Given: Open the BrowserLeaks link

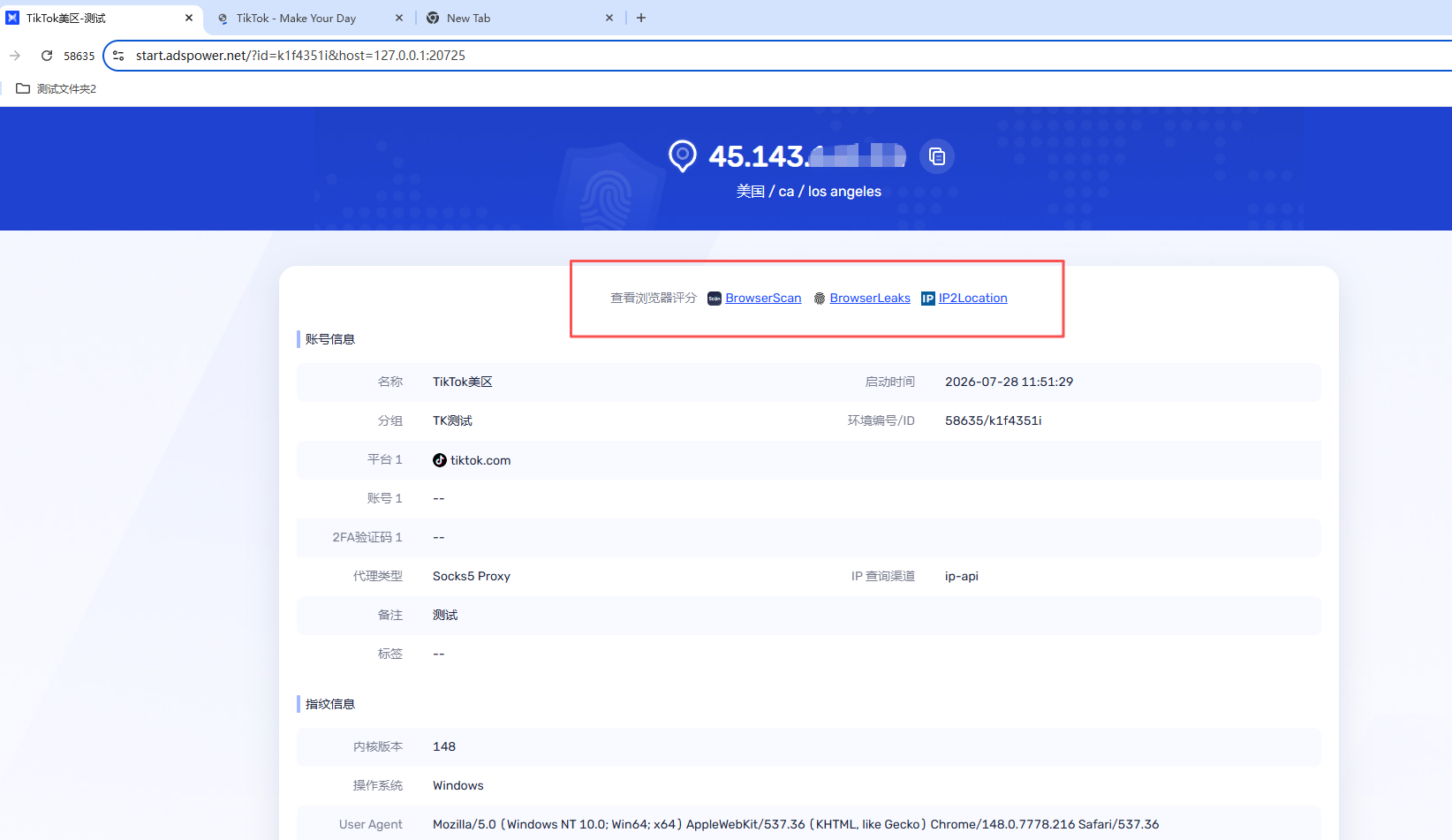Looking at the screenshot, I should click(870, 299).
